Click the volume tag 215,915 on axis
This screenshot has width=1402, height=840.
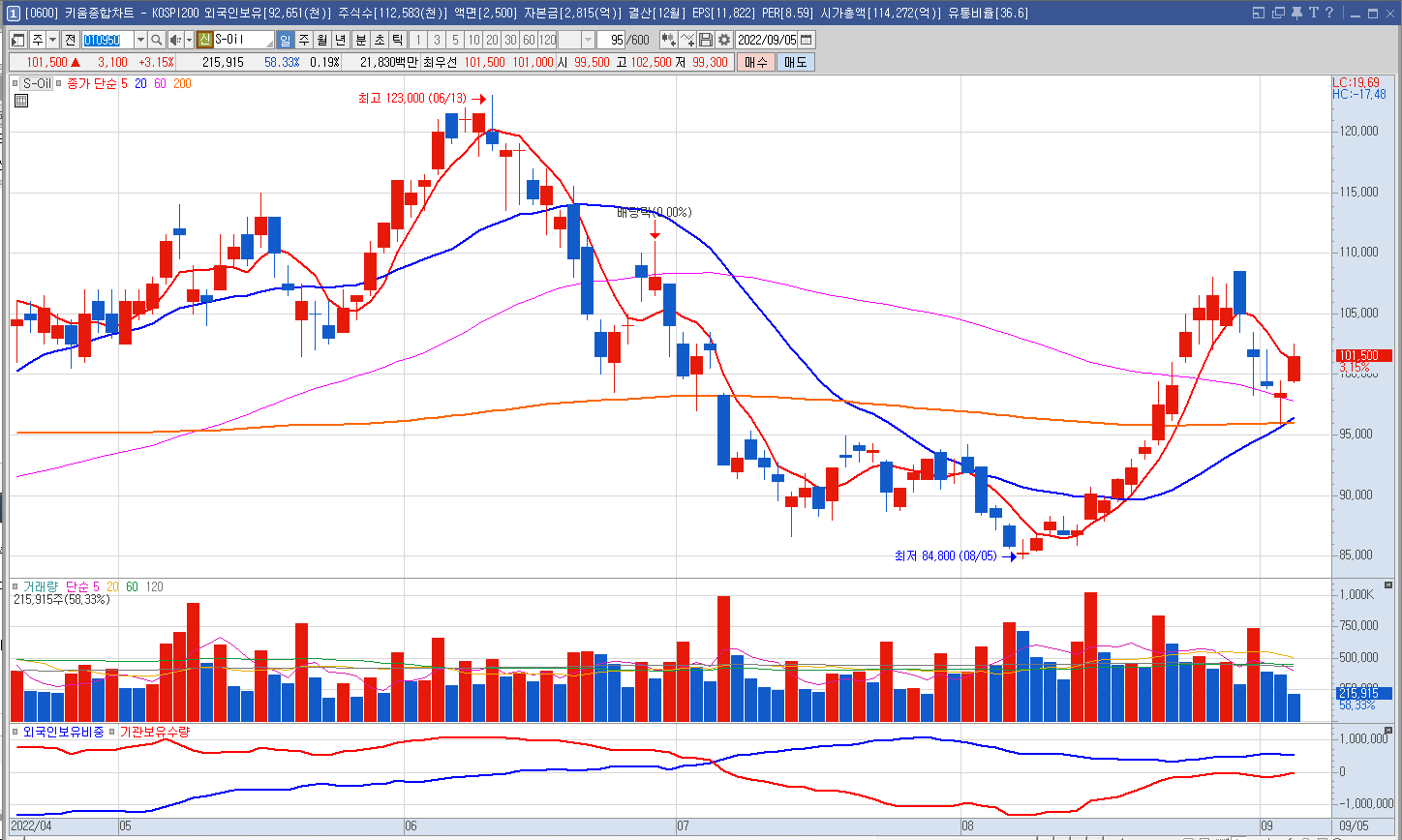click(1362, 693)
